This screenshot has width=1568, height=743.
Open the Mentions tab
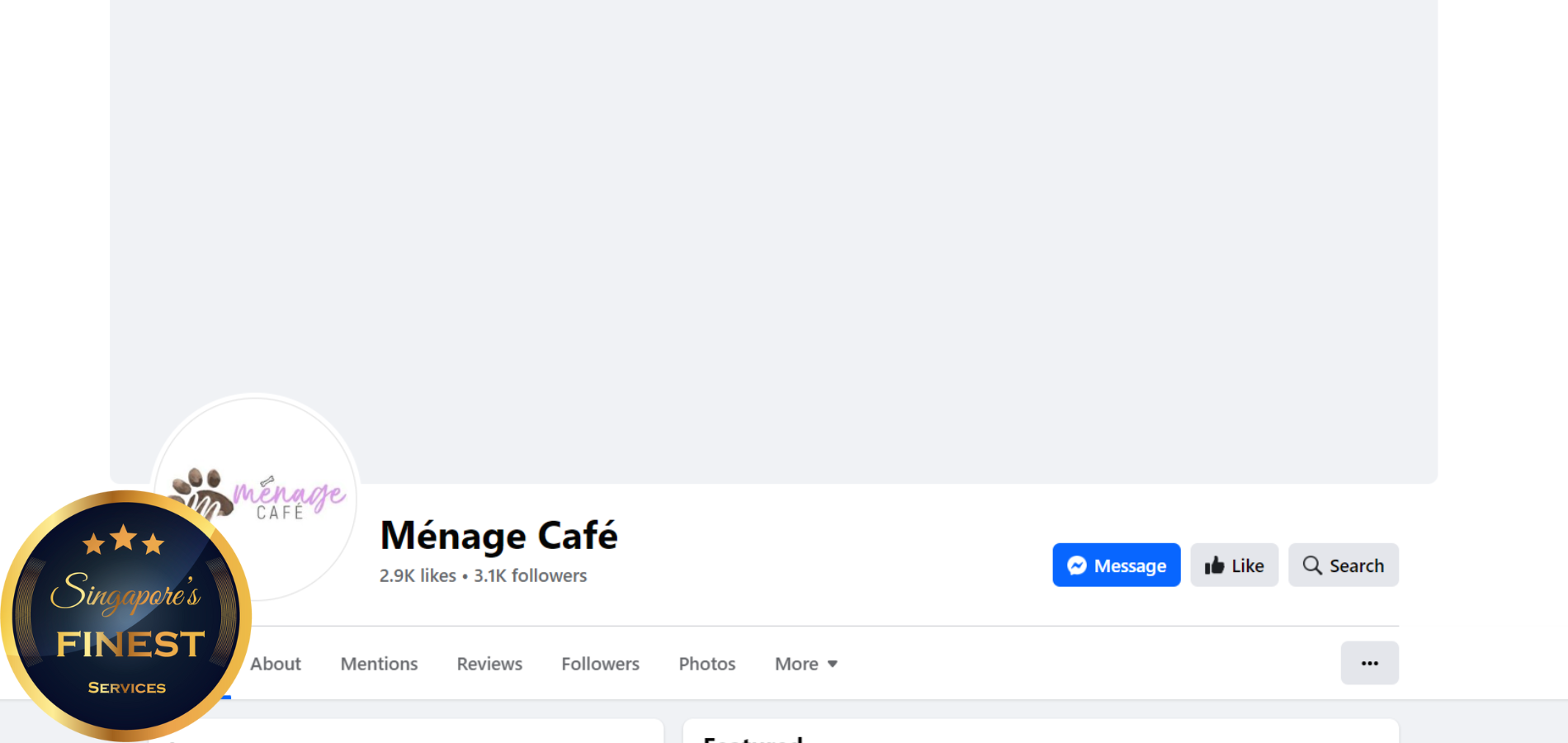tap(379, 664)
